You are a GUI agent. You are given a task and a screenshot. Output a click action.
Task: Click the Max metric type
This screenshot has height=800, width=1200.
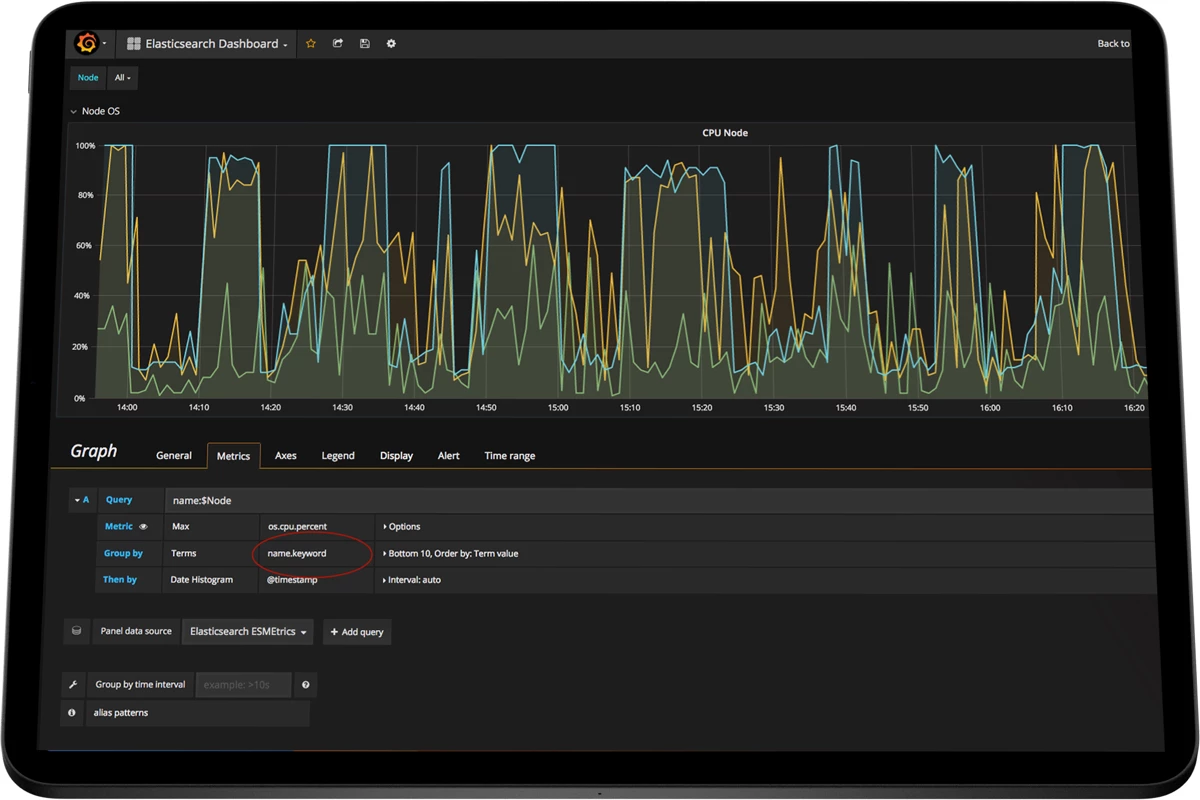(x=210, y=527)
